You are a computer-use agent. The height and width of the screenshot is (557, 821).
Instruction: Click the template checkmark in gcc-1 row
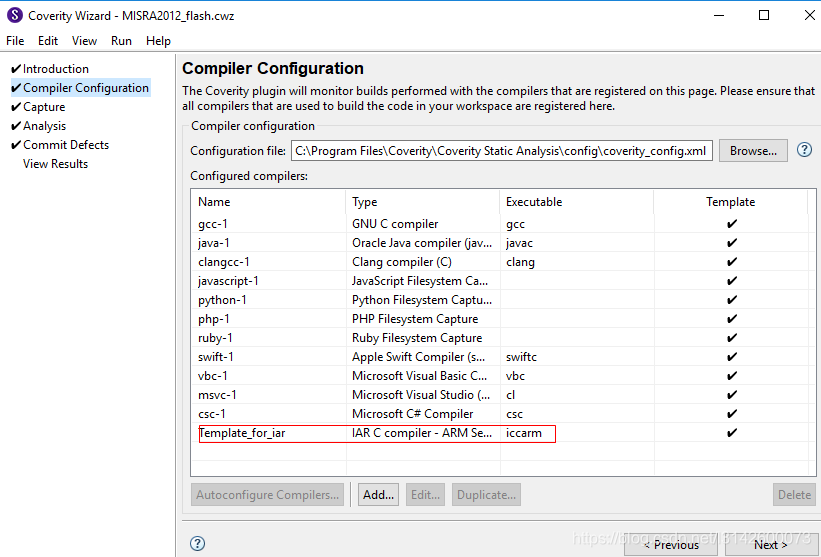click(x=731, y=224)
